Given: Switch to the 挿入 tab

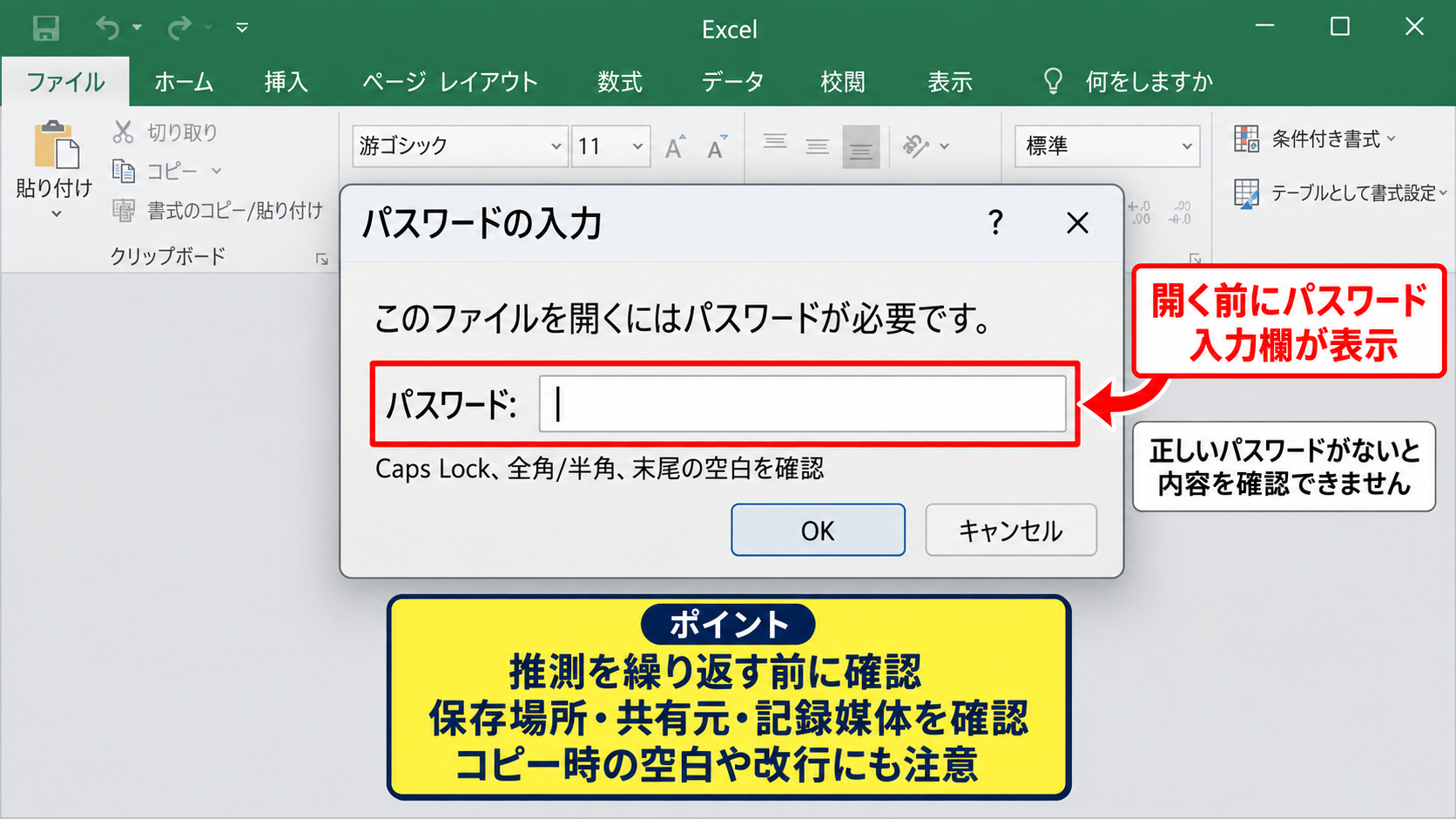Looking at the screenshot, I should pos(286,82).
